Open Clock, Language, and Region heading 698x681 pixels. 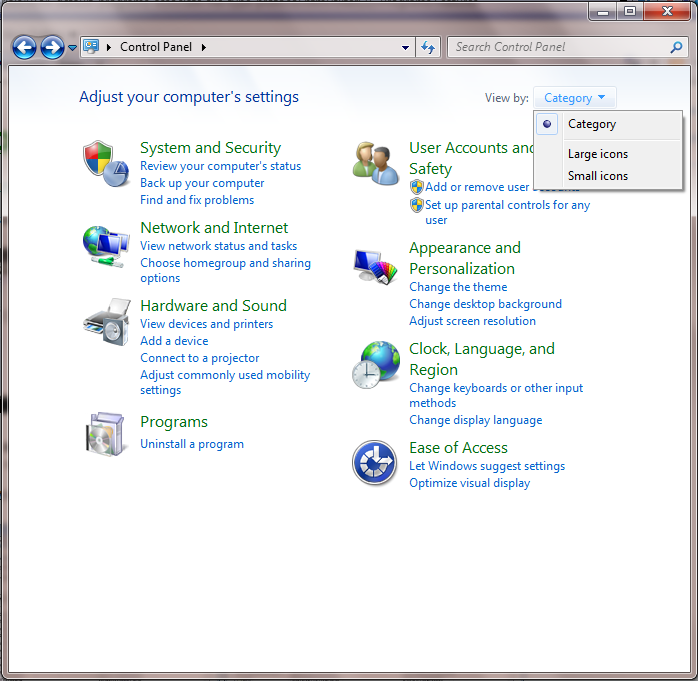482,359
